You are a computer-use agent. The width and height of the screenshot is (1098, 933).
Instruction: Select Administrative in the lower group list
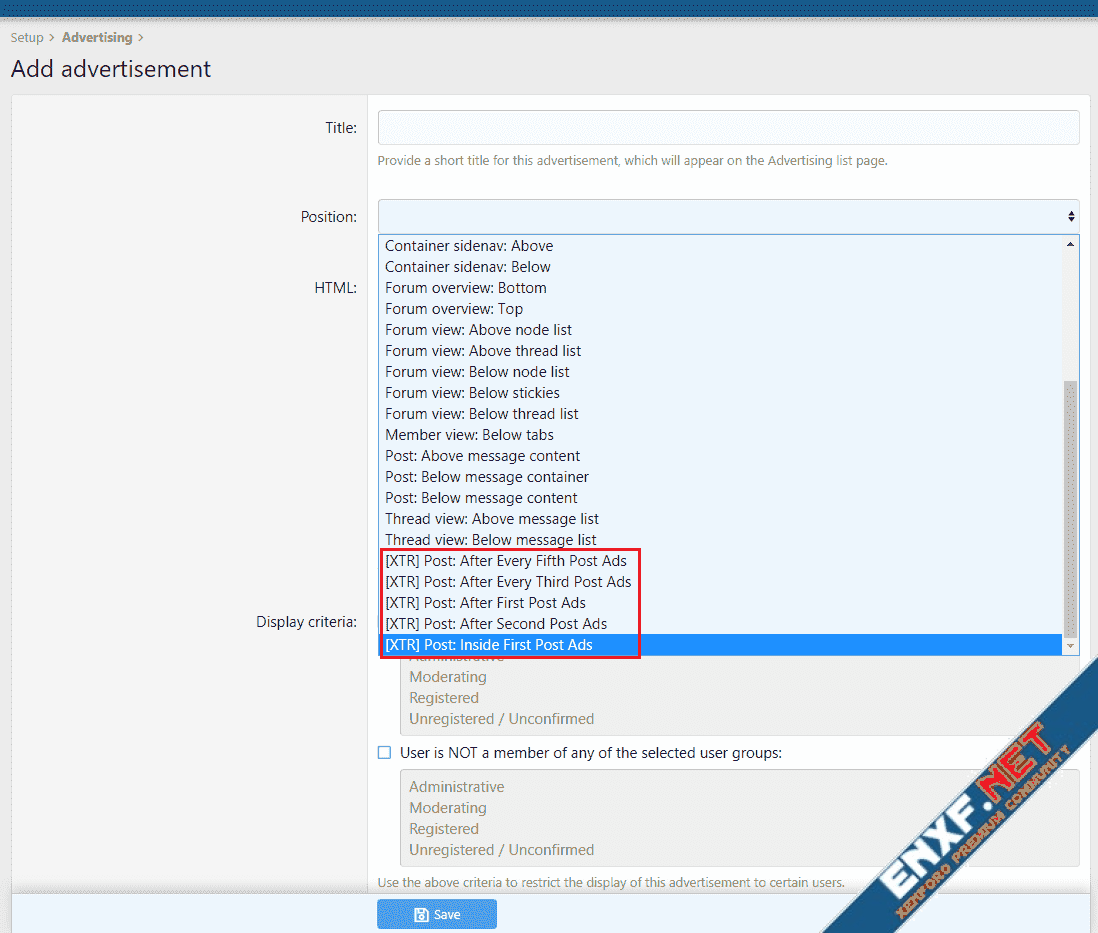(456, 787)
